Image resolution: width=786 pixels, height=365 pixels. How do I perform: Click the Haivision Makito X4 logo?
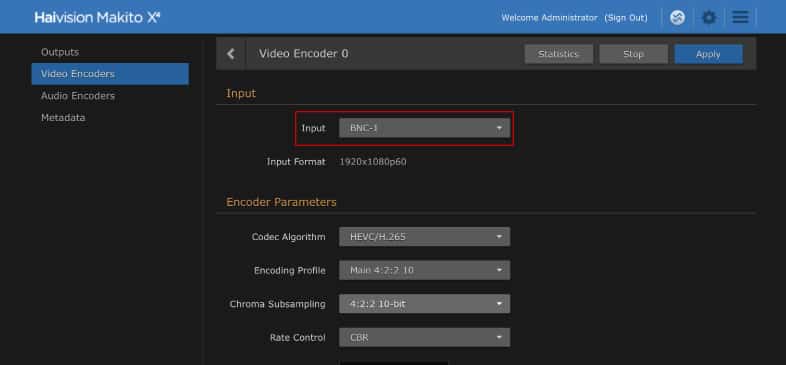pos(97,18)
